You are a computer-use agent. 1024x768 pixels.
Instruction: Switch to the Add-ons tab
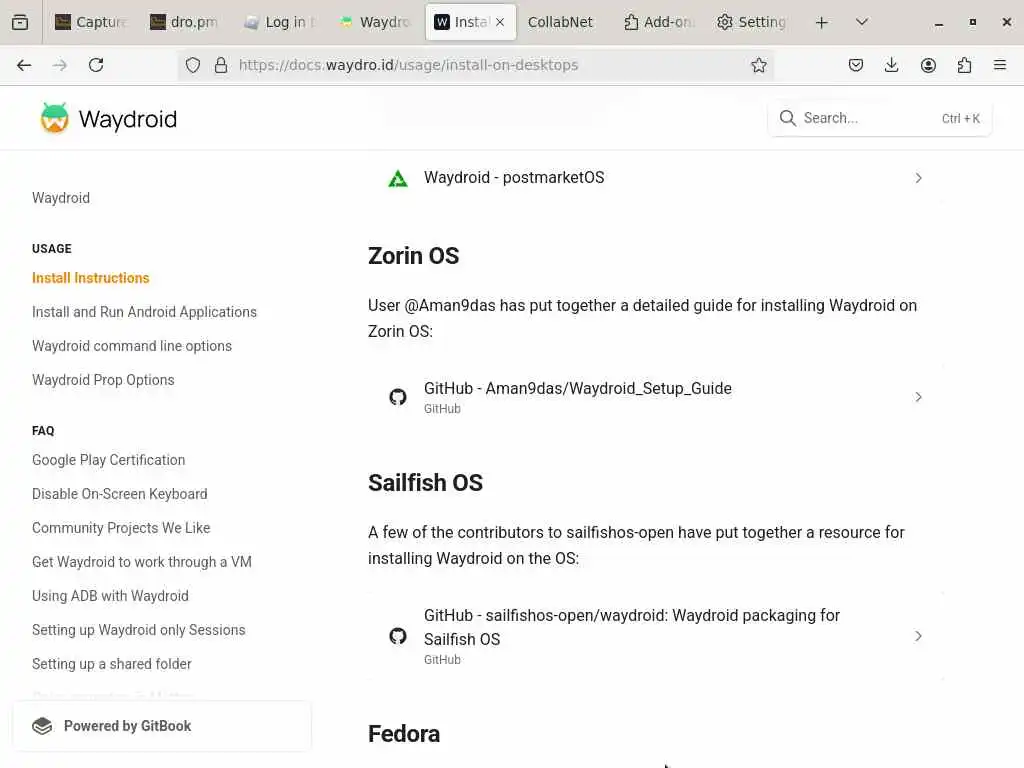[x=658, y=22]
